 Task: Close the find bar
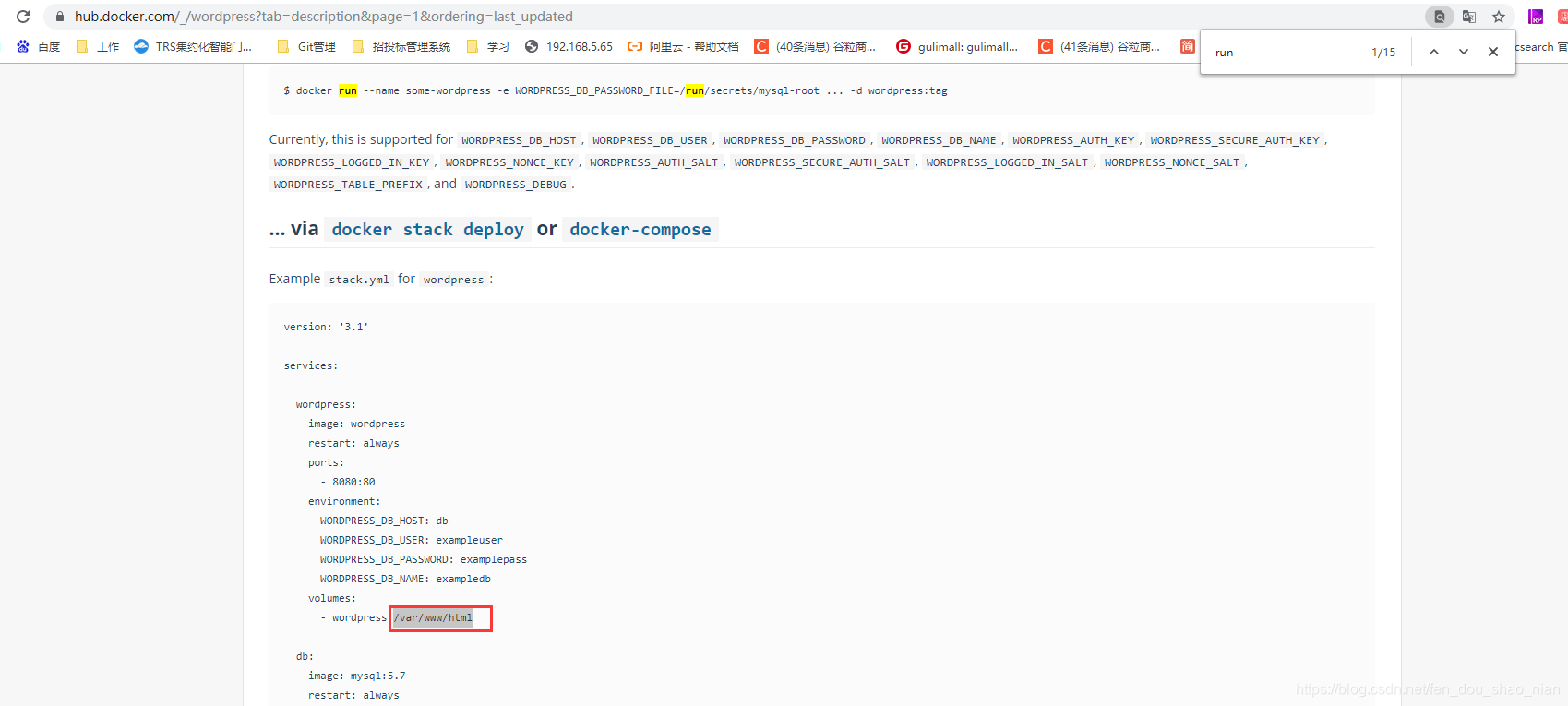pyautogui.click(x=1493, y=52)
